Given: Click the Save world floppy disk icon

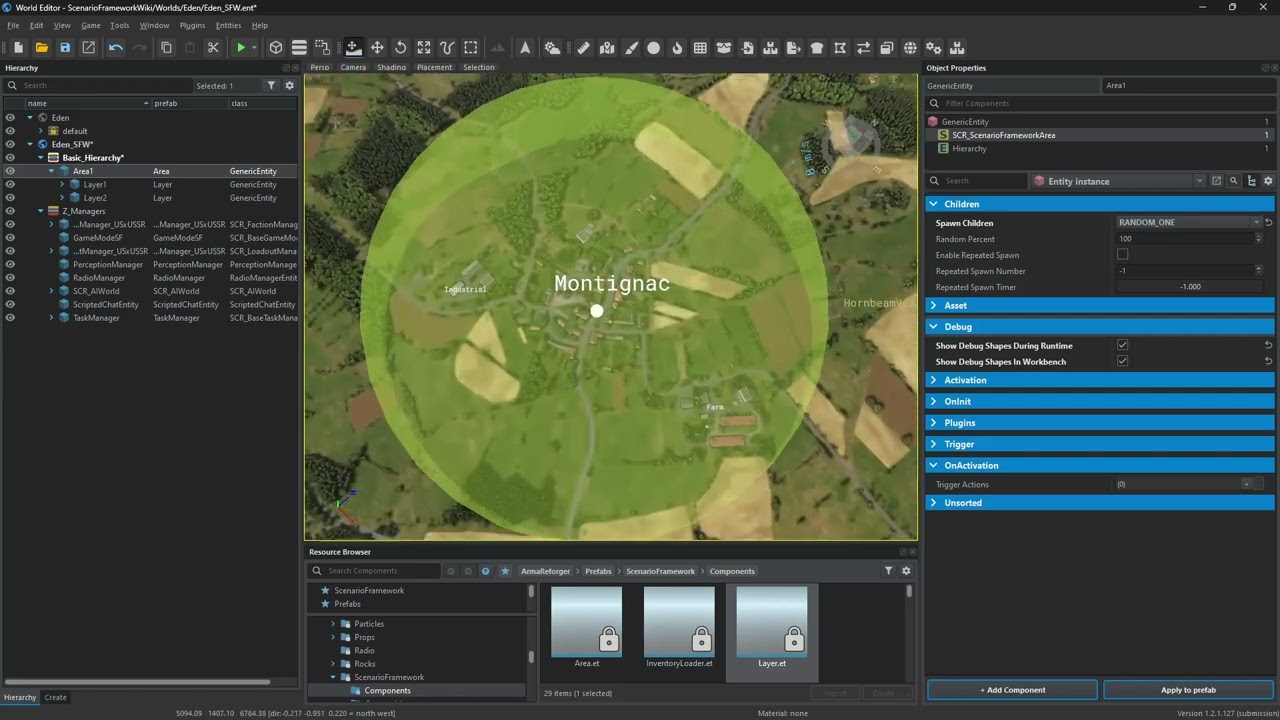Looking at the screenshot, I should [65, 48].
